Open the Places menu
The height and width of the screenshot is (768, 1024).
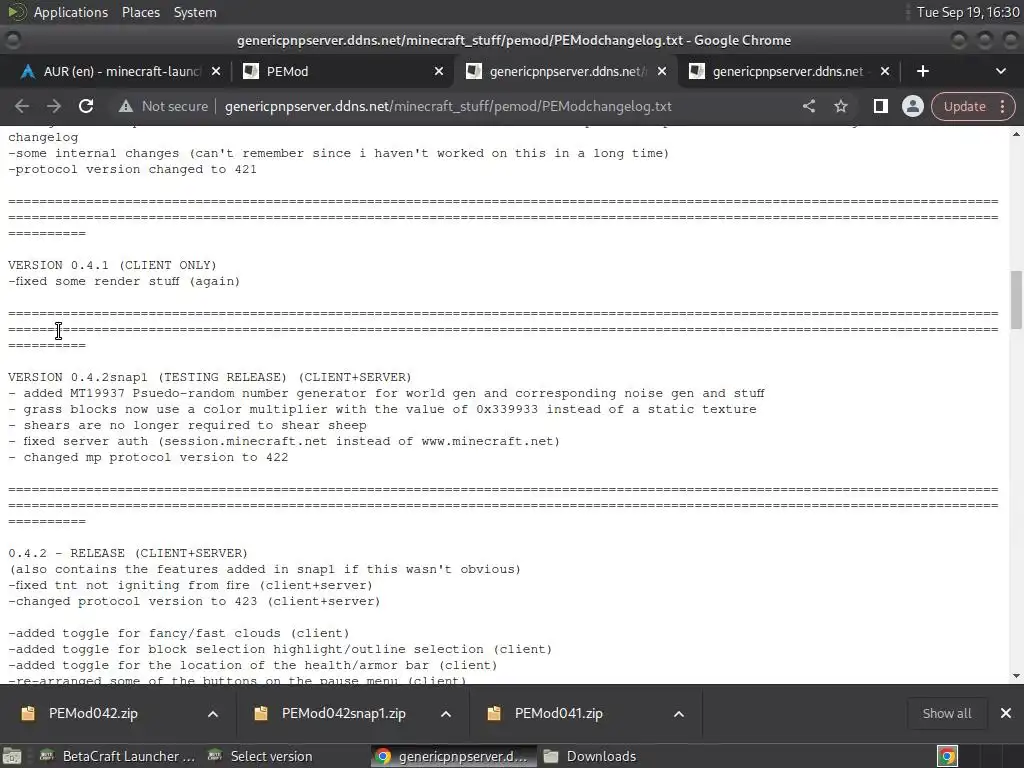140,12
